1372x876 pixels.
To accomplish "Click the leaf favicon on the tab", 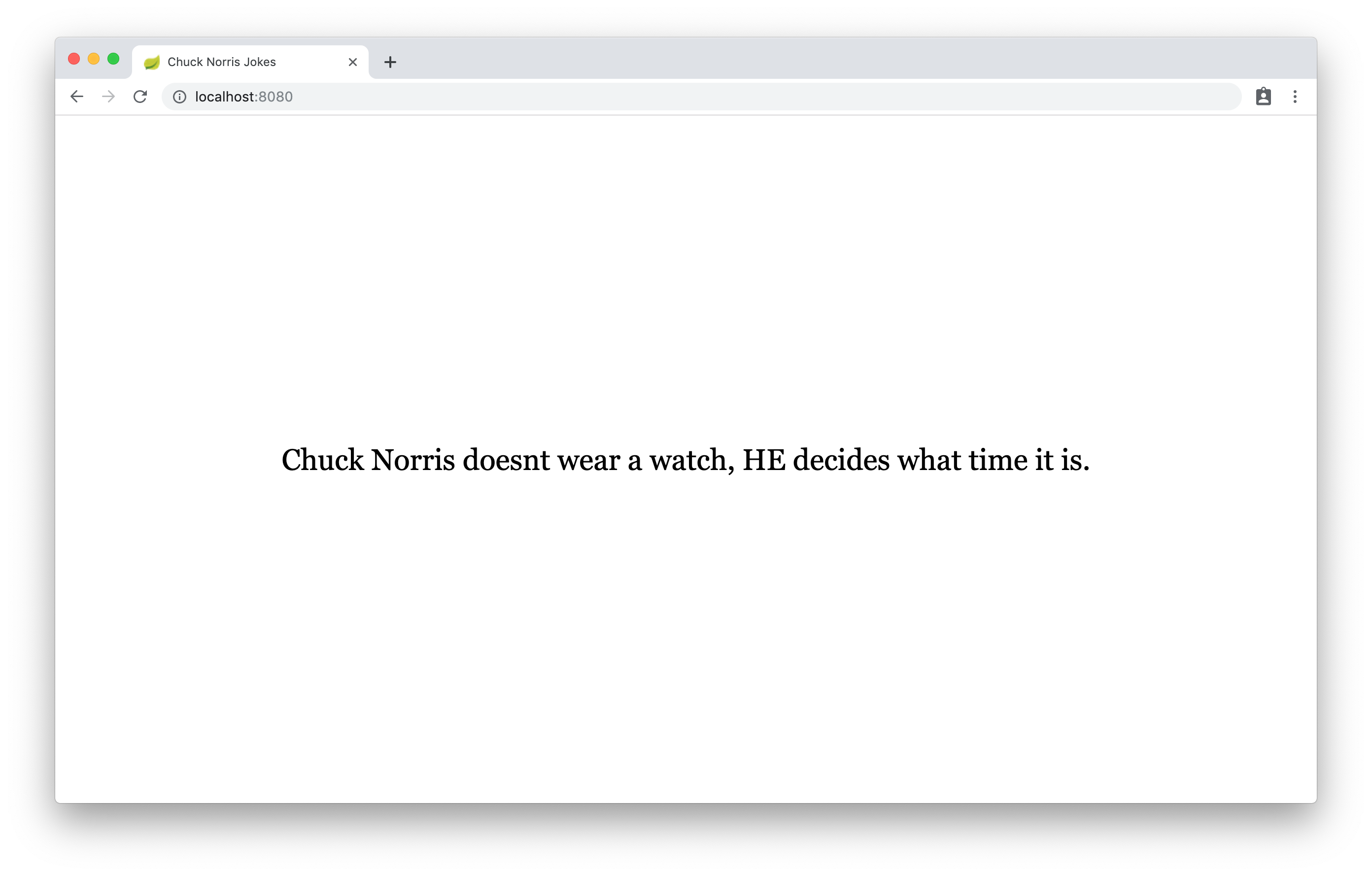I will pyautogui.click(x=152, y=62).
